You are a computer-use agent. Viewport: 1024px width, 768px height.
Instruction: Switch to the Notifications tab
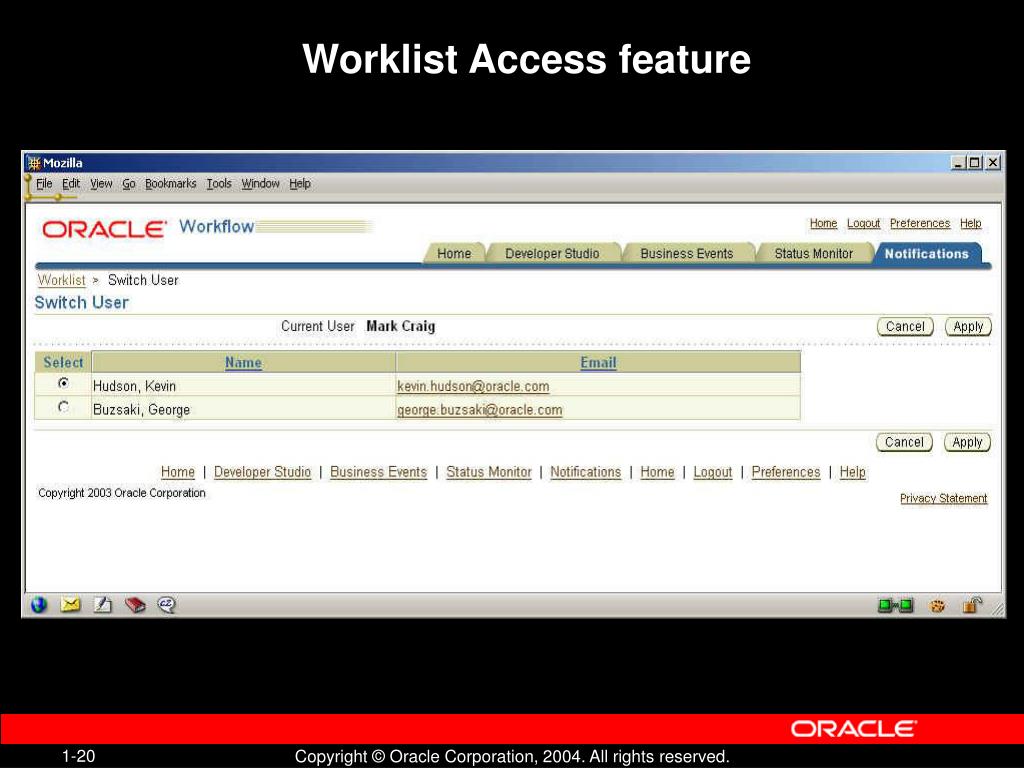click(x=926, y=253)
